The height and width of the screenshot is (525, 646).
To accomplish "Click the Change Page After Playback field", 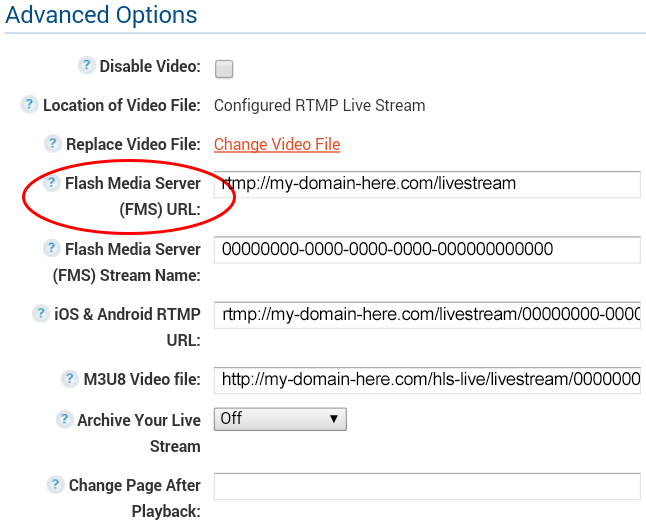I will pos(427,486).
